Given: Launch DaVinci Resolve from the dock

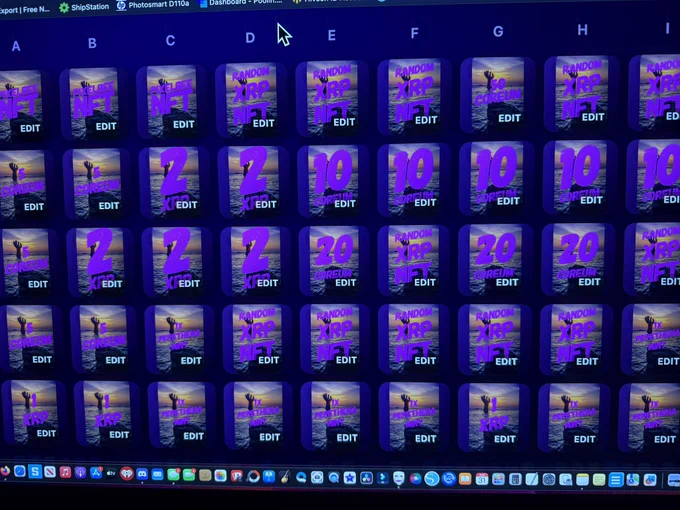Looking at the screenshot, I should click(366, 478).
